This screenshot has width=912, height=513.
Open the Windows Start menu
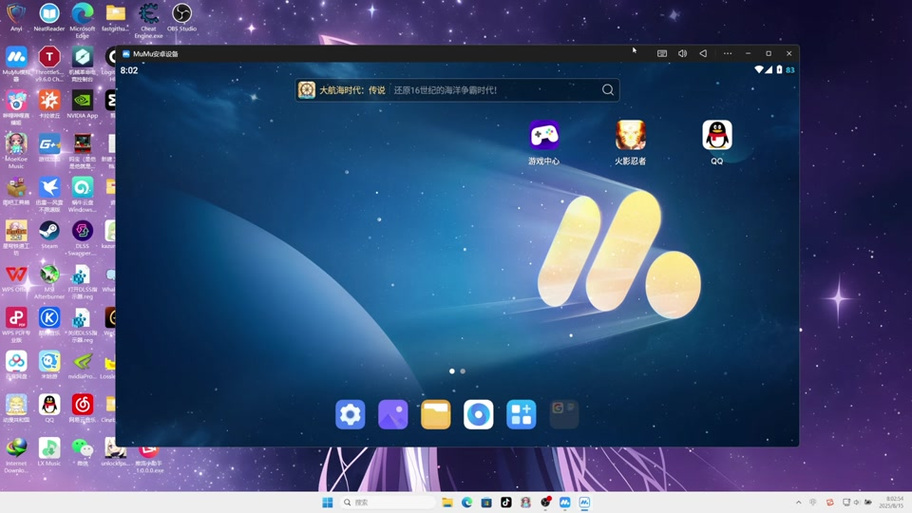tap(327, 502)
